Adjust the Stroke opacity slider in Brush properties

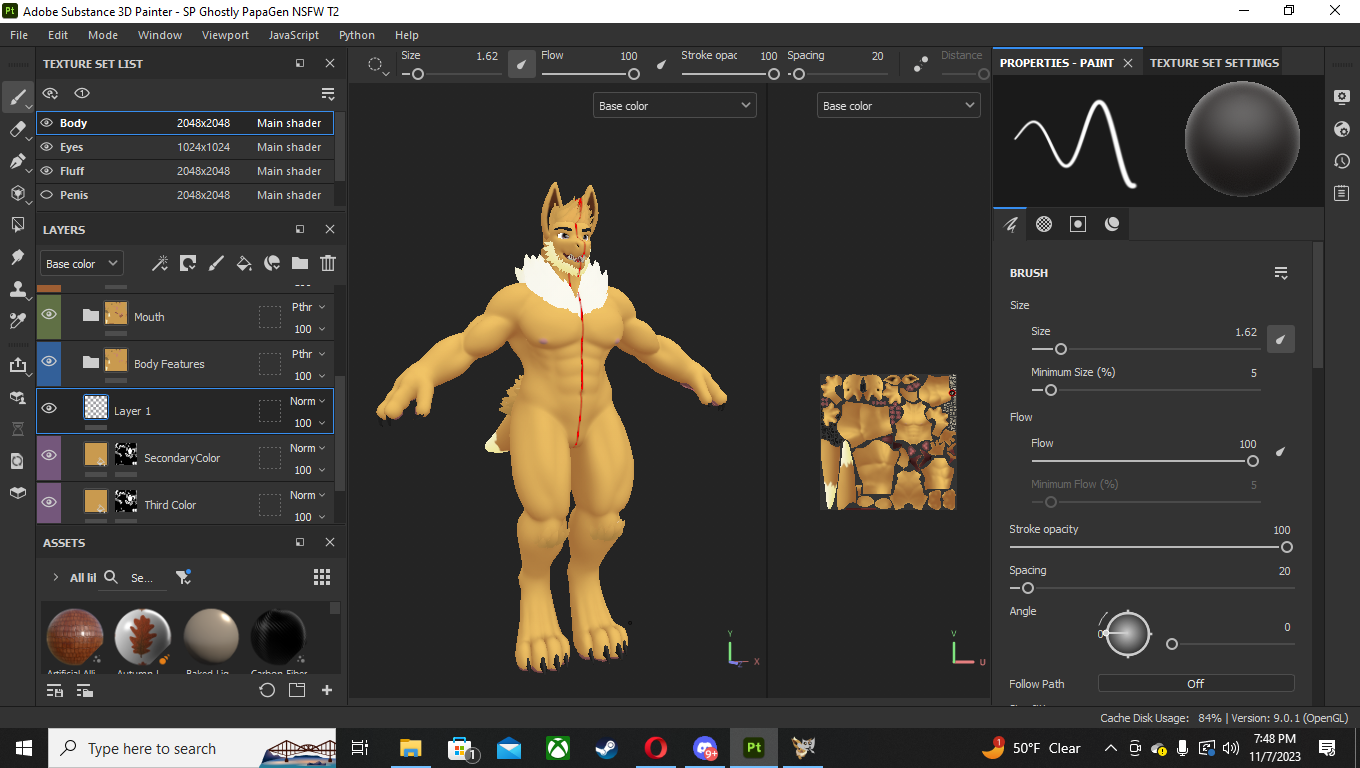pos(1286,547)
